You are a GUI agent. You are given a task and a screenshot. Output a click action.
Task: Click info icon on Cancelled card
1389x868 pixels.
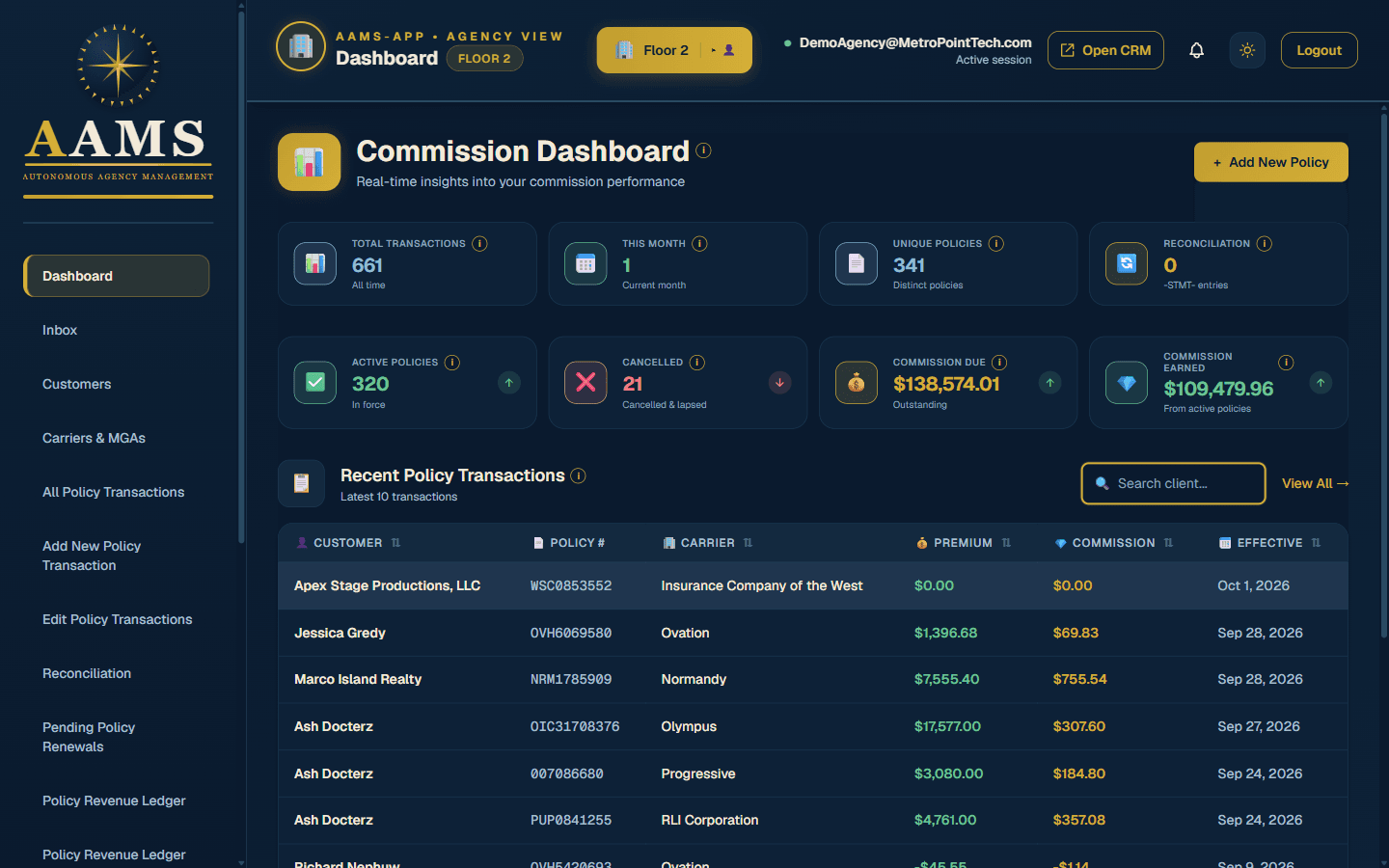click(697, 363)
